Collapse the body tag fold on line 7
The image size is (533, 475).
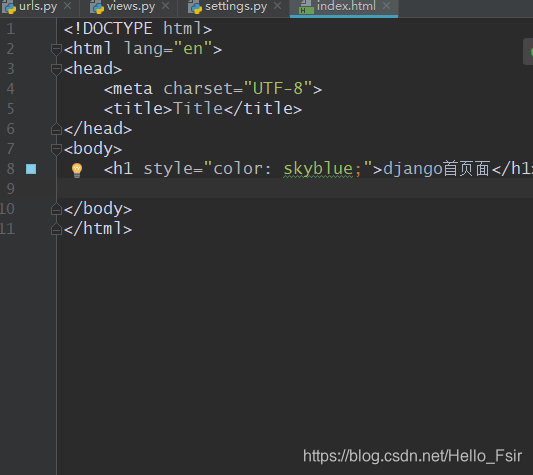[56, 149]
